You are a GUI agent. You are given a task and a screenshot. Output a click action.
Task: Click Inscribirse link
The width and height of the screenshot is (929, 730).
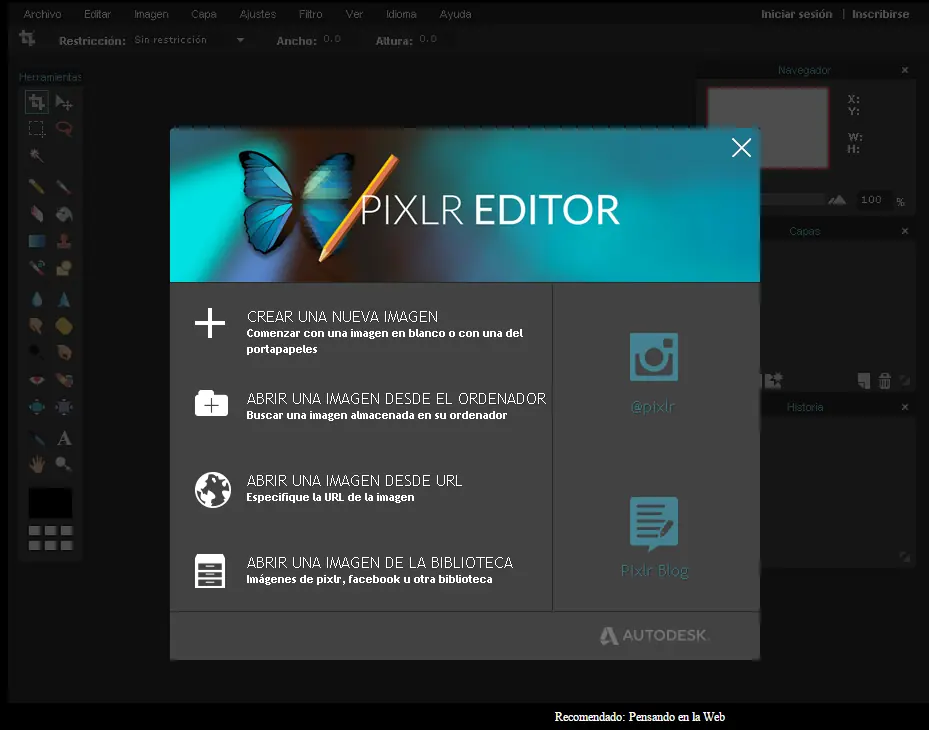point(880,14)
